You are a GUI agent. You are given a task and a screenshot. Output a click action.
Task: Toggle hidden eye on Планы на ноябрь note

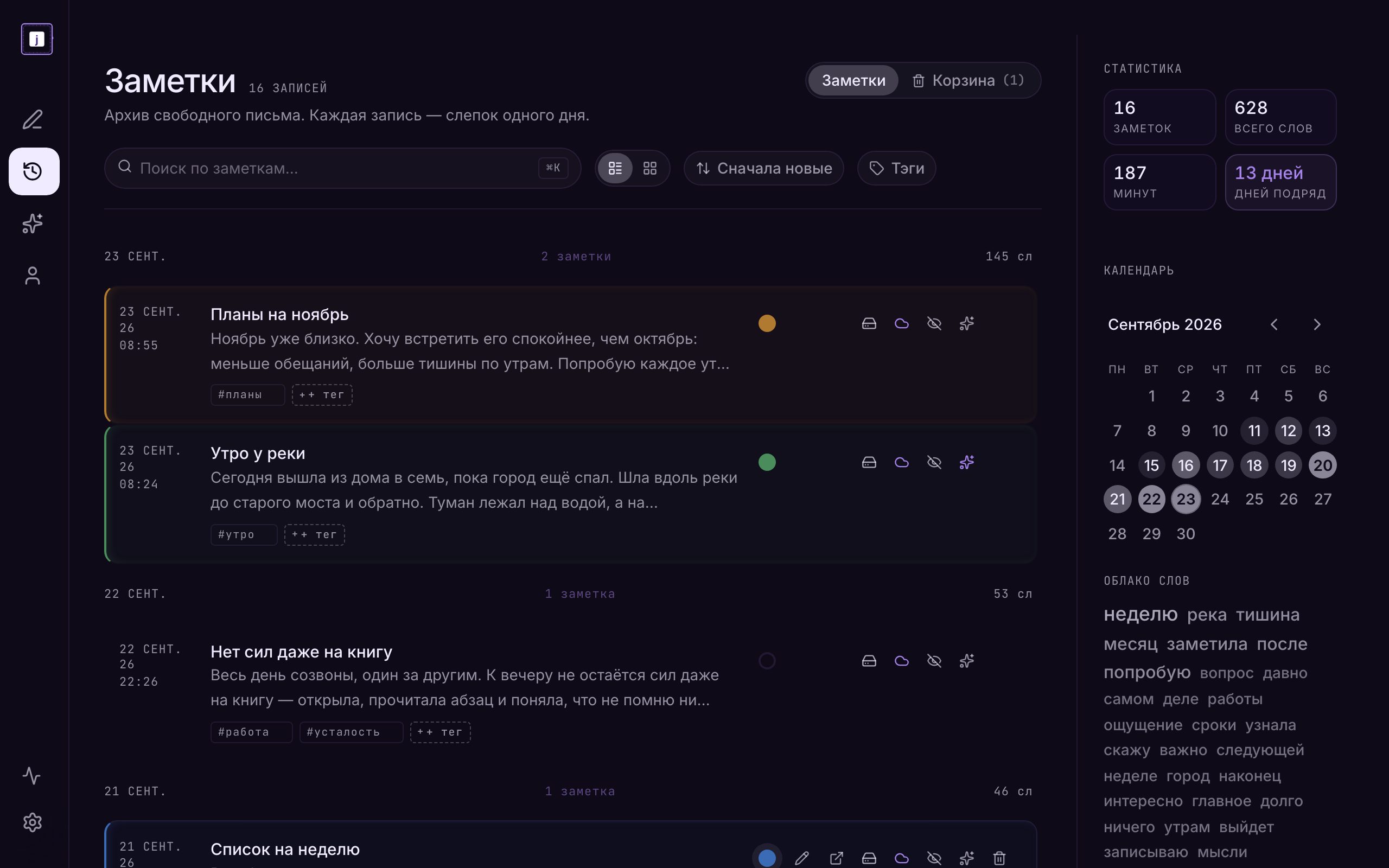pos(934,323)
